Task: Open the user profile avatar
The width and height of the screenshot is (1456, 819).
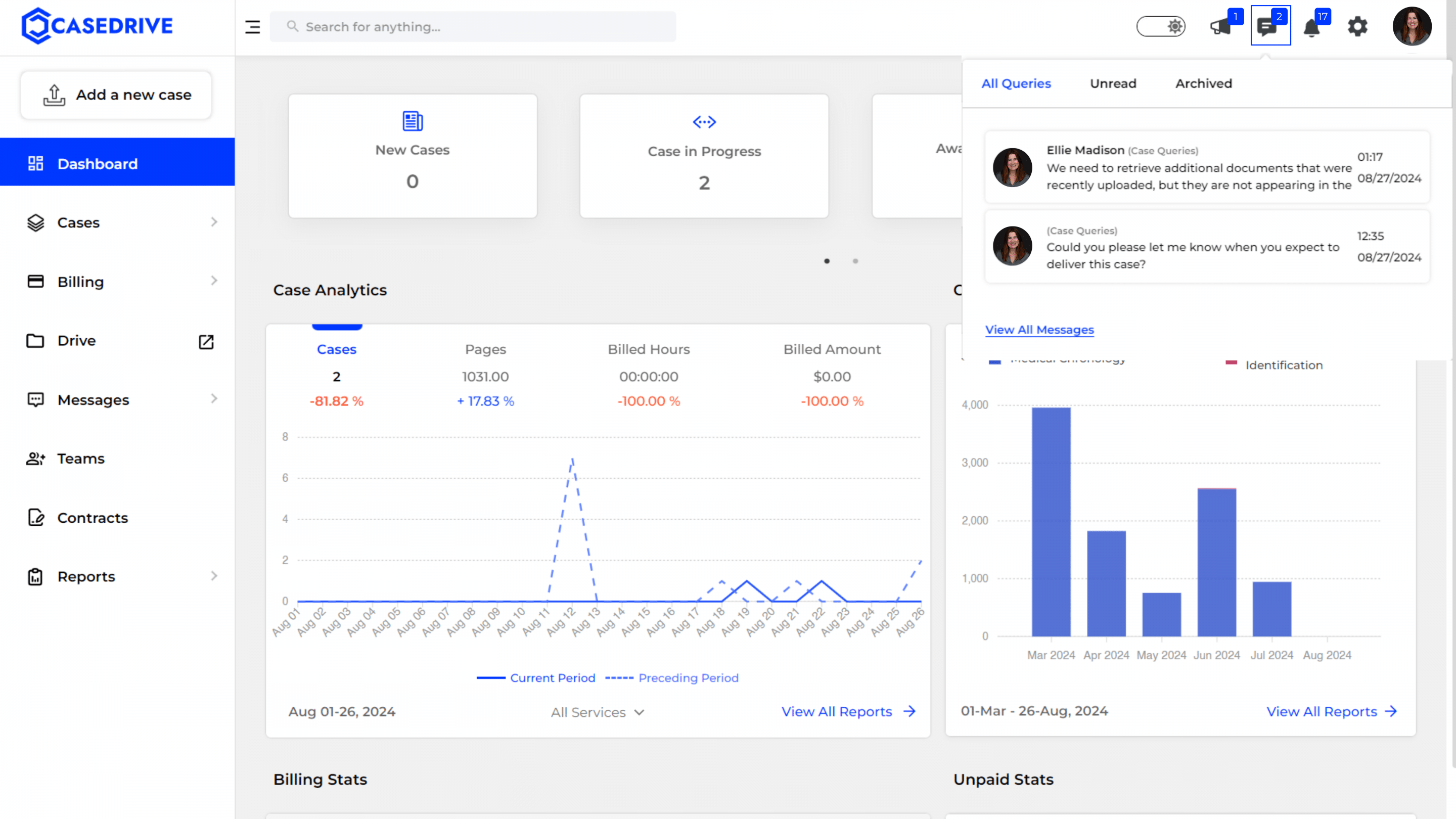Action: pos(1412,26)
